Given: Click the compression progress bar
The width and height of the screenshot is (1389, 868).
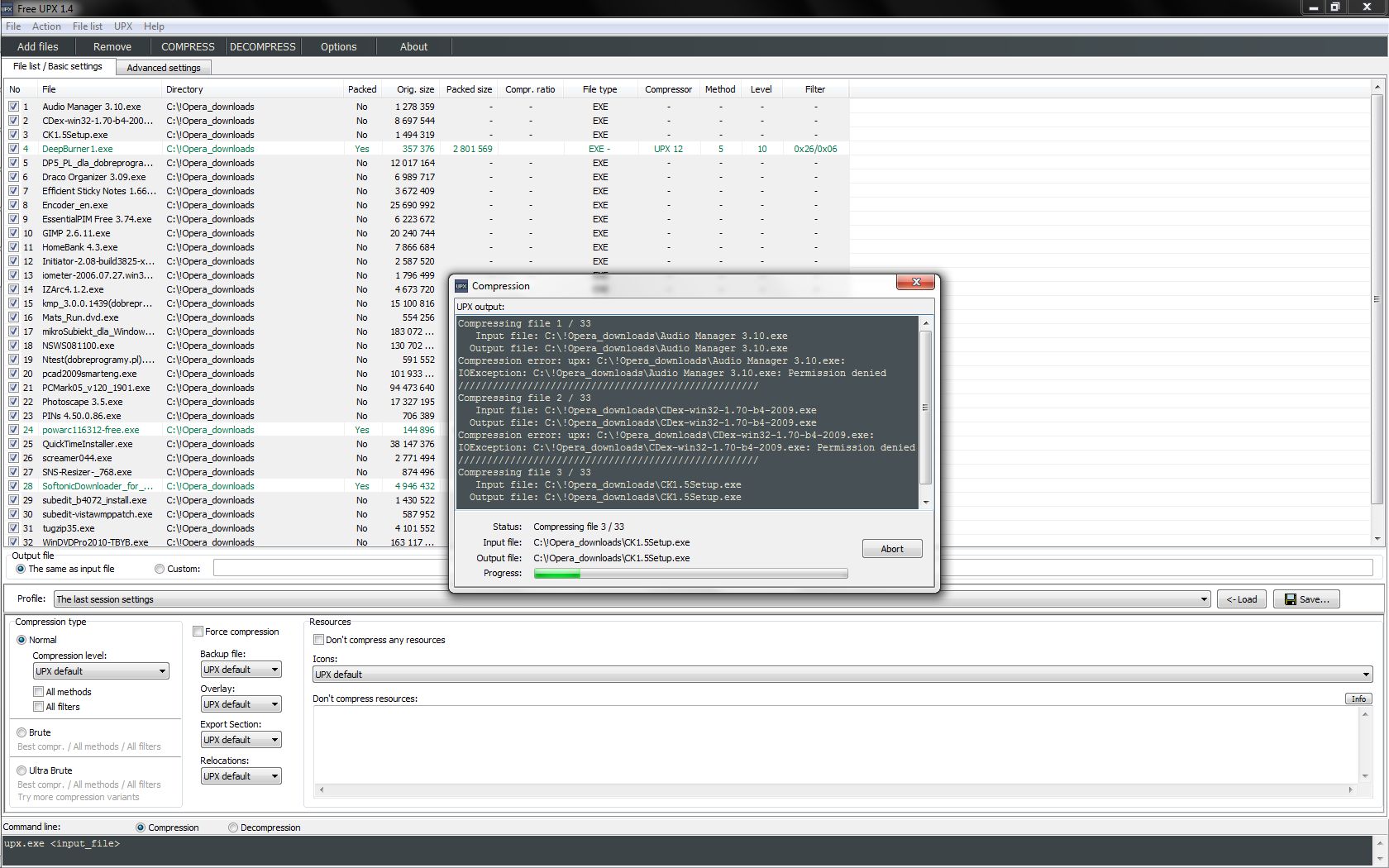Looking at the screenshot, I should point(690,574).
